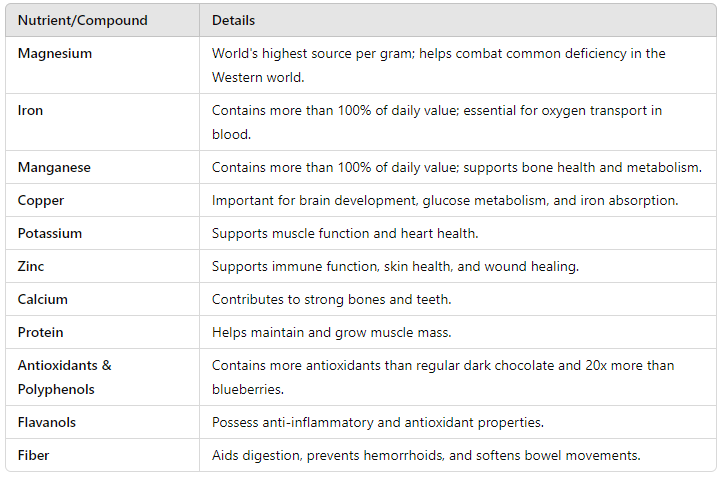This screenshot has width=722, height=478.
Task: Click the Iron nutrient cell
Action: point(30,110)
